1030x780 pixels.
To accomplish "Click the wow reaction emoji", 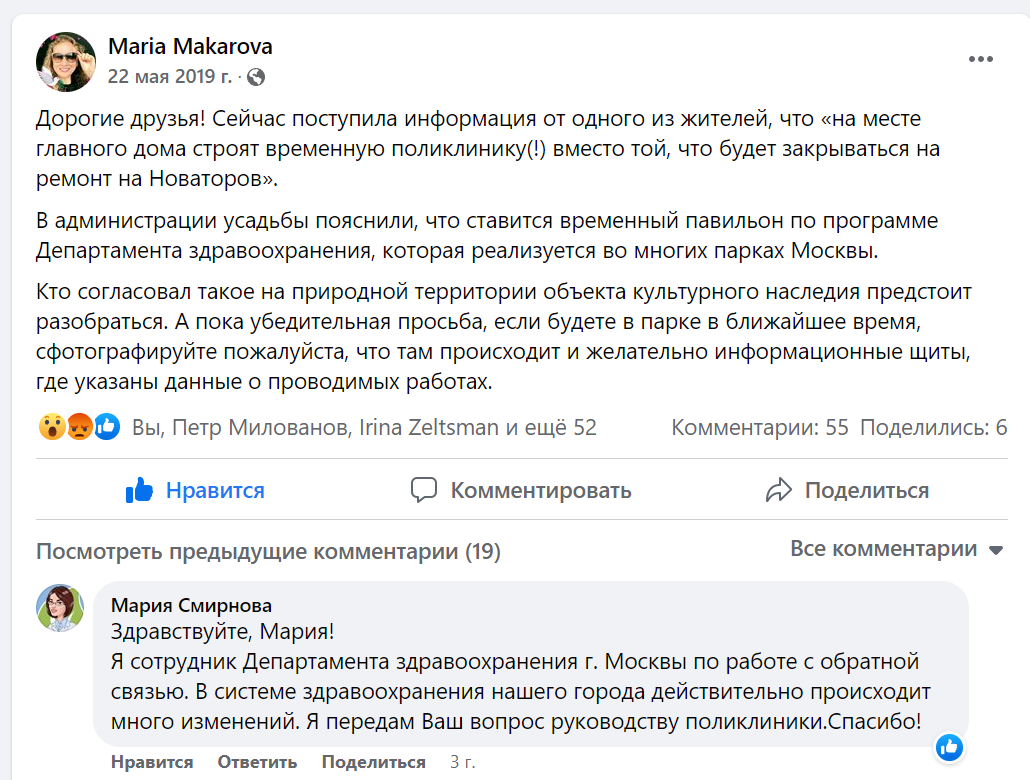I will [52, 428].
